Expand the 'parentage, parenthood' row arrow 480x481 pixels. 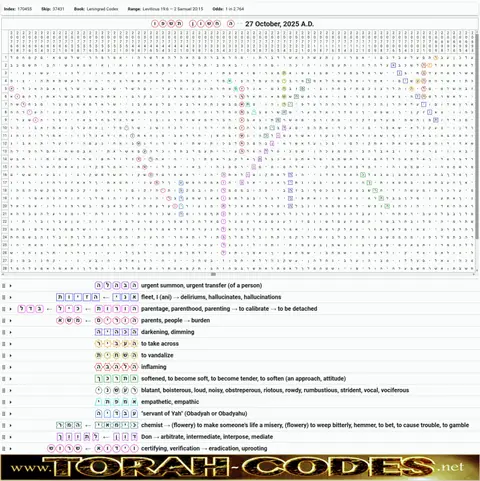(10, 309)
